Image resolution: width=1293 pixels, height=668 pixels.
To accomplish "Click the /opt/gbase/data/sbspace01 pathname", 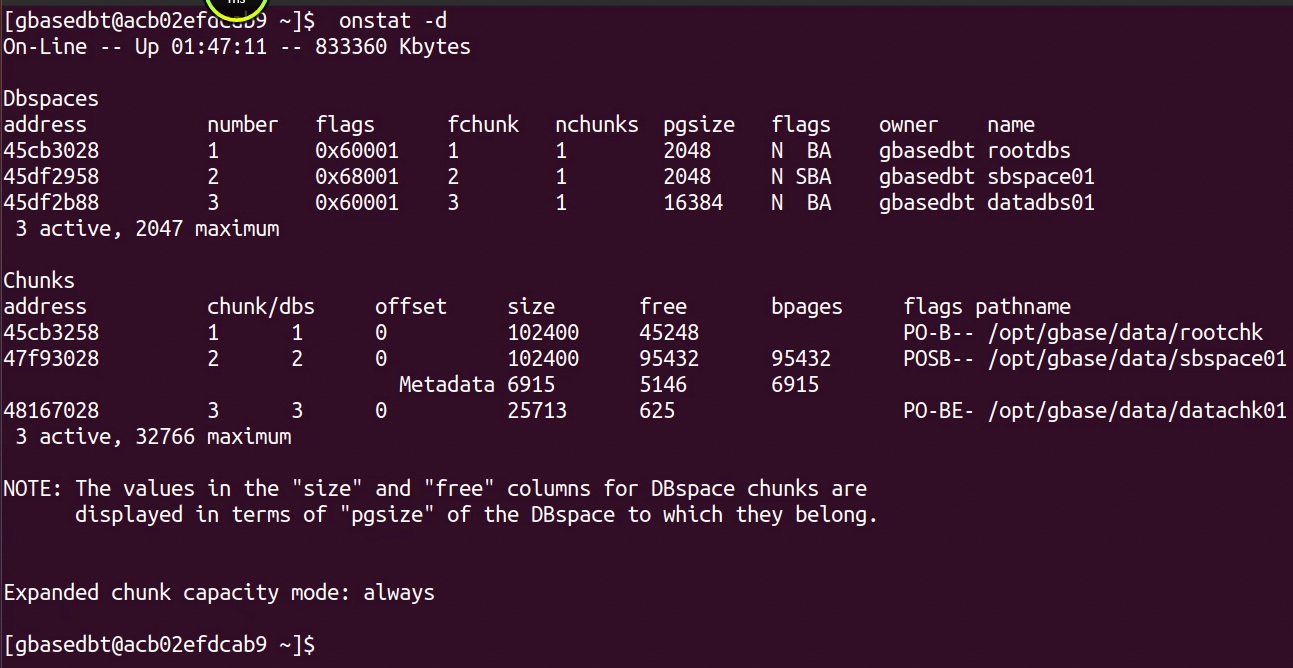I will click(1137, 359).
